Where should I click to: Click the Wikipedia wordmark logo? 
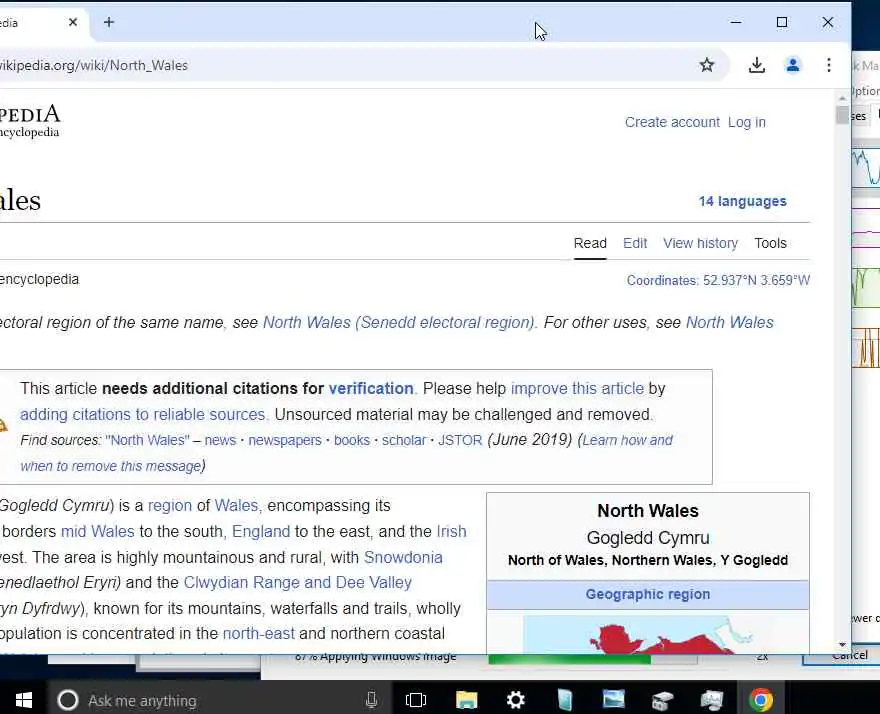tap(30, 121)
